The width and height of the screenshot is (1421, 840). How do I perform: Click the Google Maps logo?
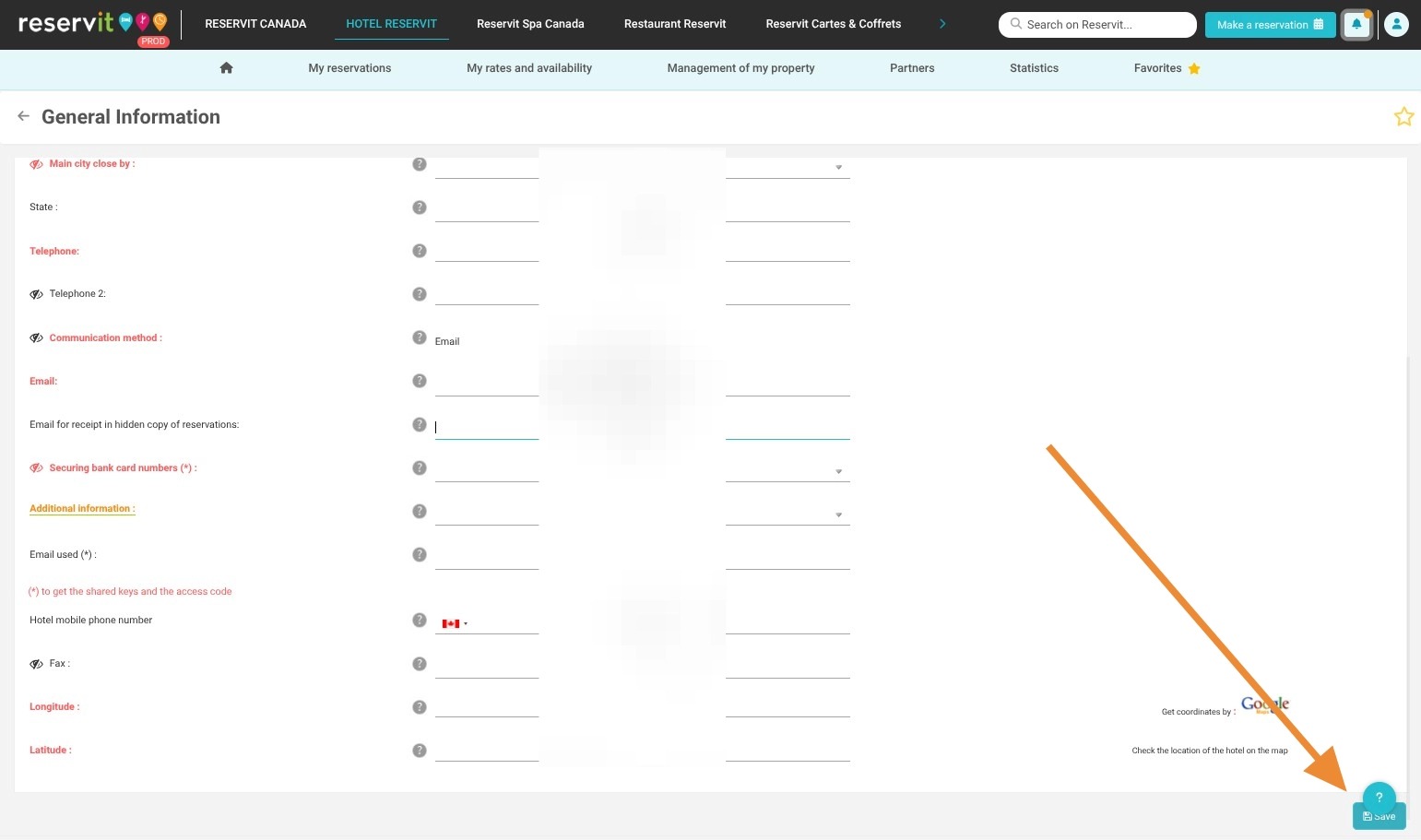click(x=1264, y=705)
